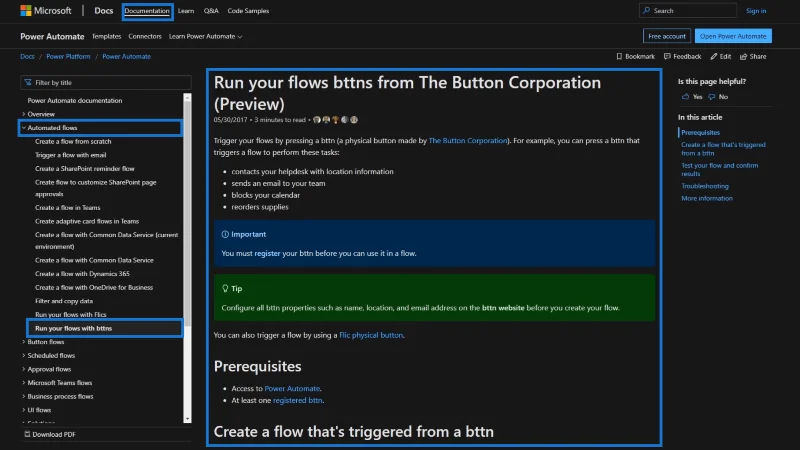This screenshot has height=450, width=800.
Task: Expand the Approval flows node
Action: pos(23,369)
